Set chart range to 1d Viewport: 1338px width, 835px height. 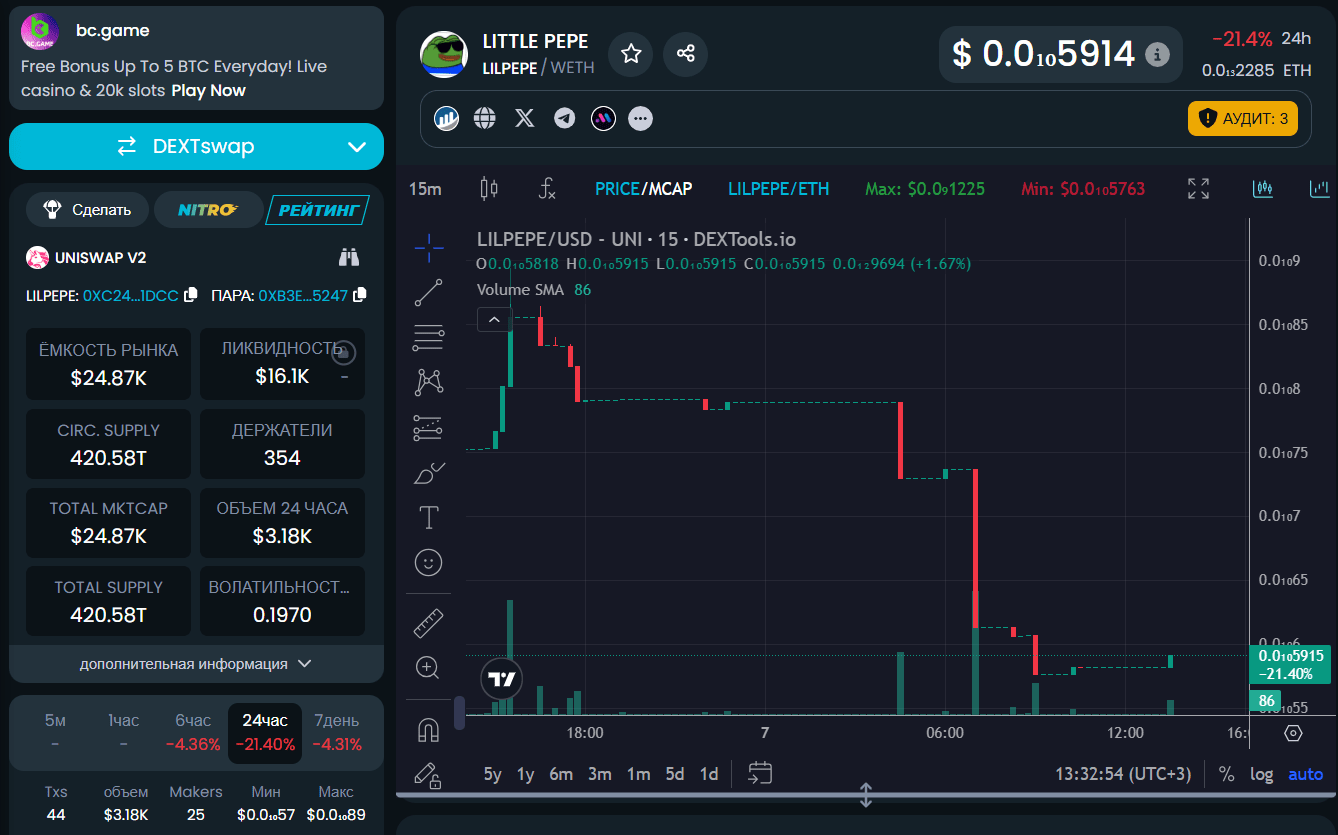point(709,774)
